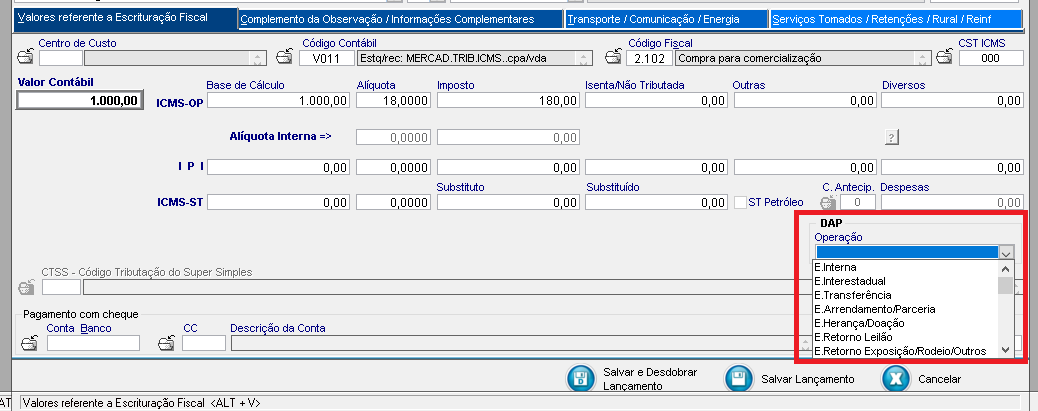
Task: Click the C. Antecip. value field
Action: (858, 203)
